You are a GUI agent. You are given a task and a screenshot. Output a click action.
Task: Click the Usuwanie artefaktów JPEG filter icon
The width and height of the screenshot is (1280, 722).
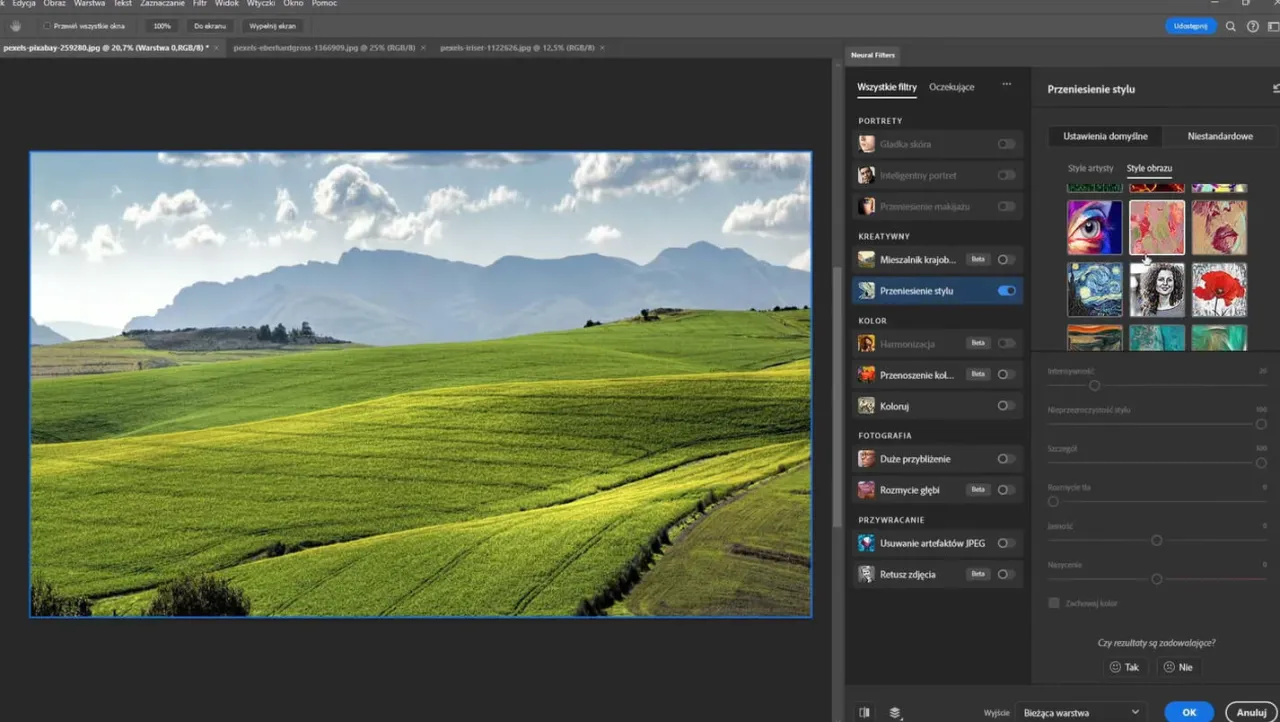pos(866,543)
